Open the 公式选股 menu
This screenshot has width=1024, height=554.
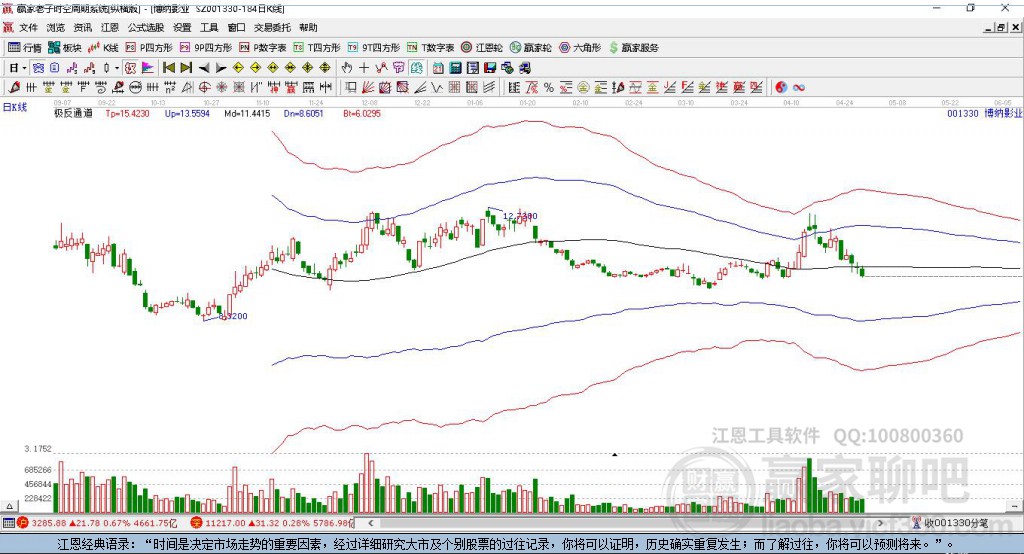point(146,27)
